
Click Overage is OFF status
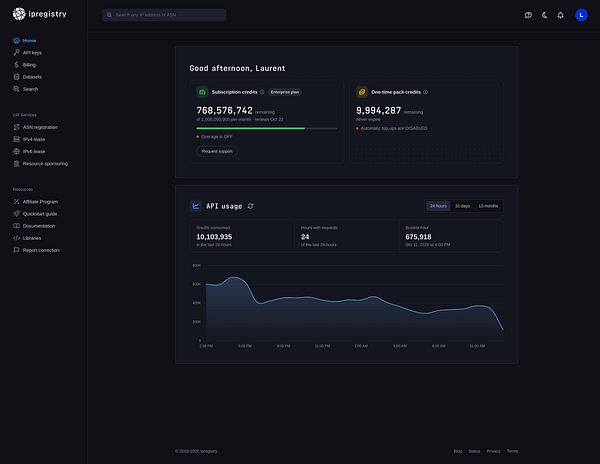click(x=214, y=137)
